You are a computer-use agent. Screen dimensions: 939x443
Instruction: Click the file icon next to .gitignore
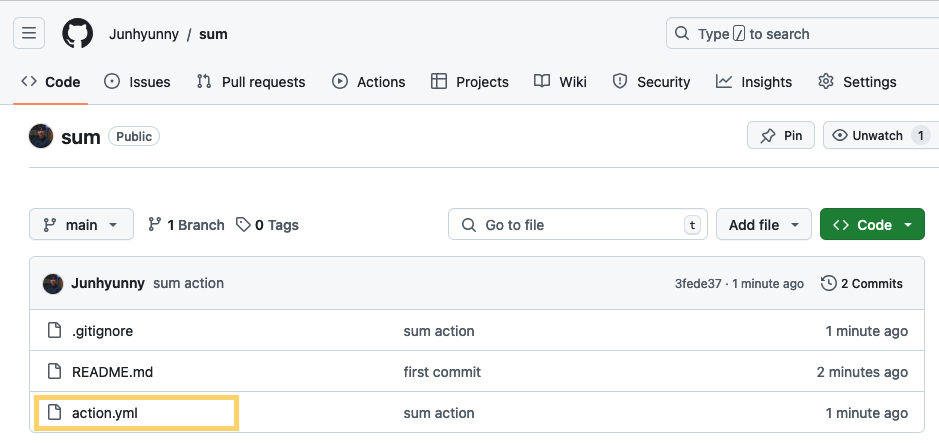54,331
